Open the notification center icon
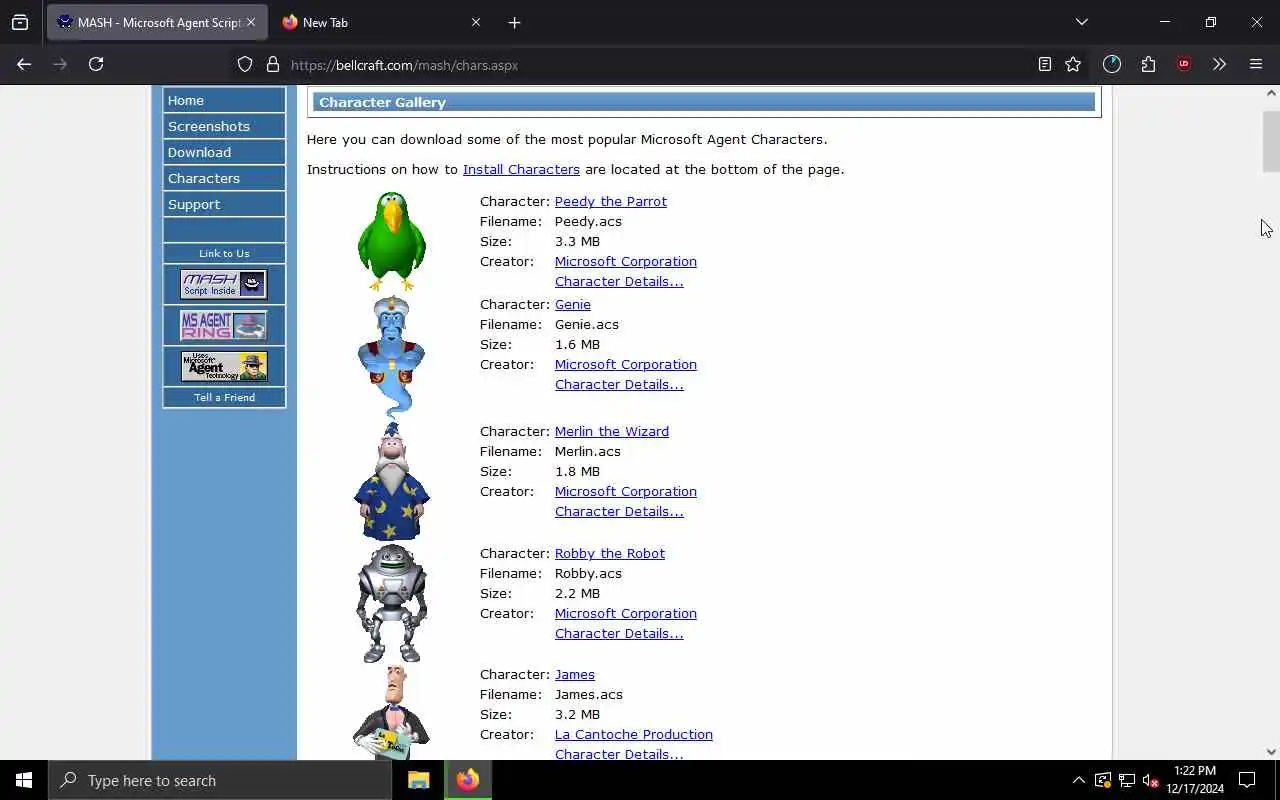 tap(1247, 780)
